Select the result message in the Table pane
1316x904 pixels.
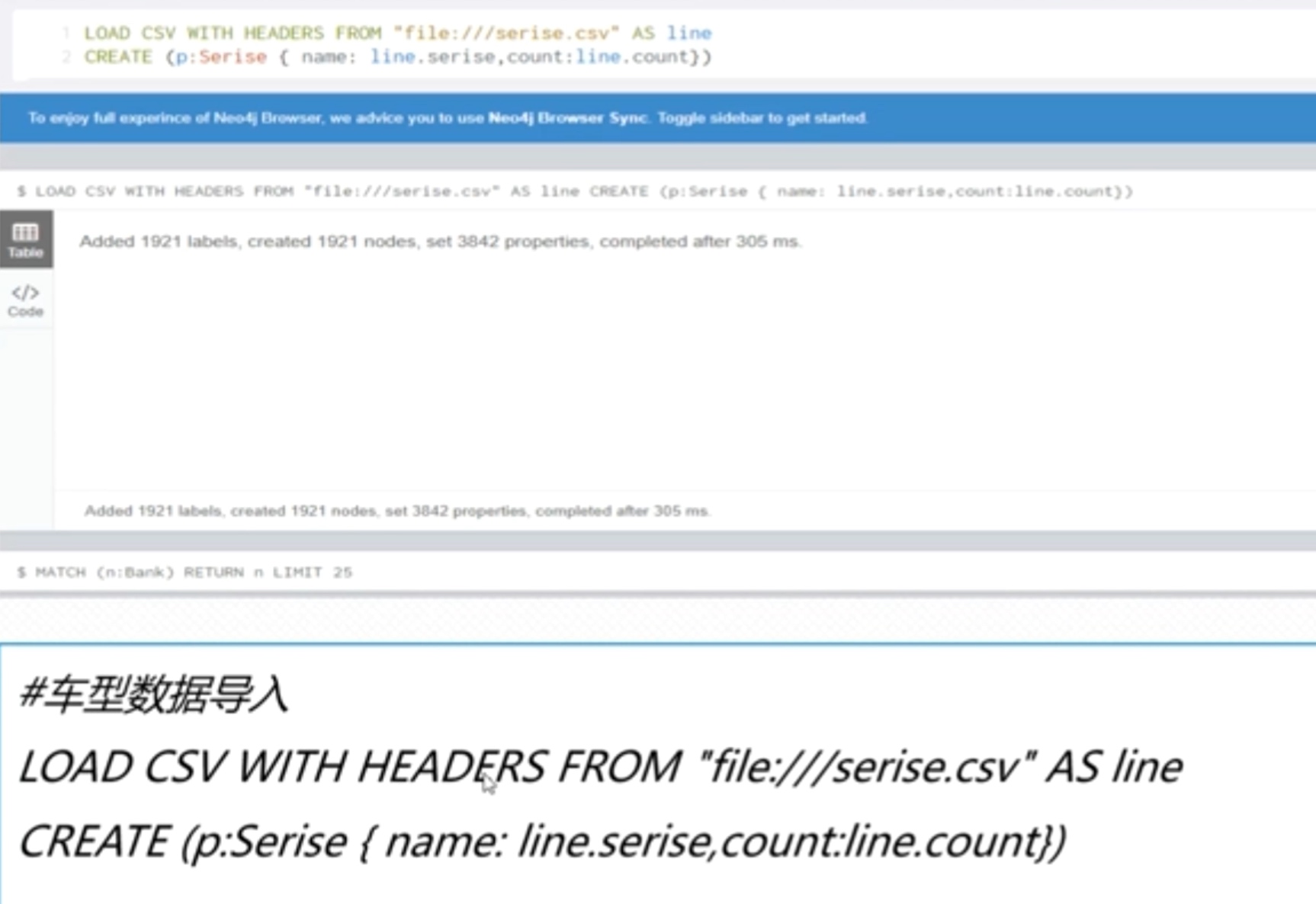coord(440,242)
